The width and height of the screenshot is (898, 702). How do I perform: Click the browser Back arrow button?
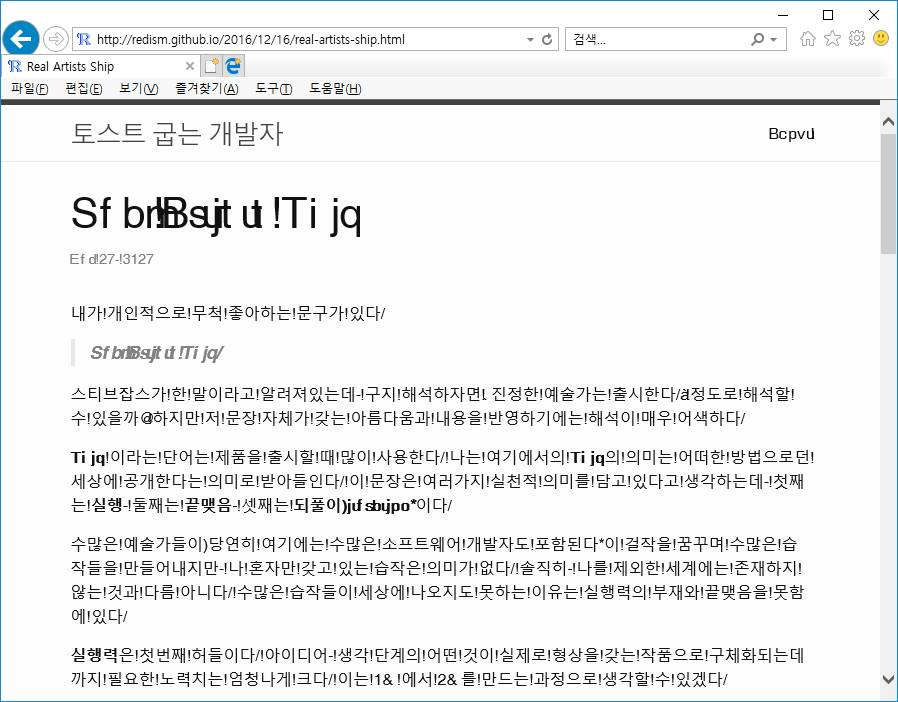click(21, 39)
